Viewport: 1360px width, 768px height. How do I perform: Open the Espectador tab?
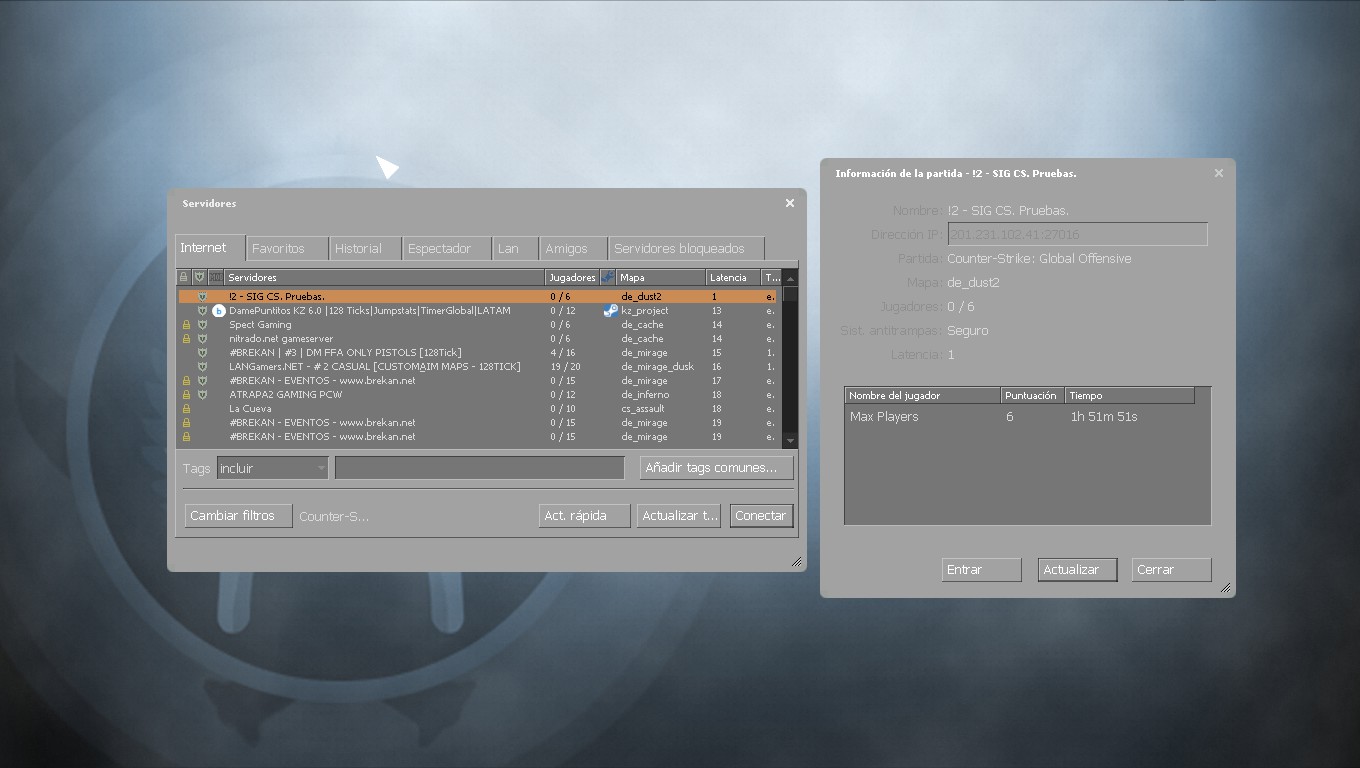tap(448, 248)
